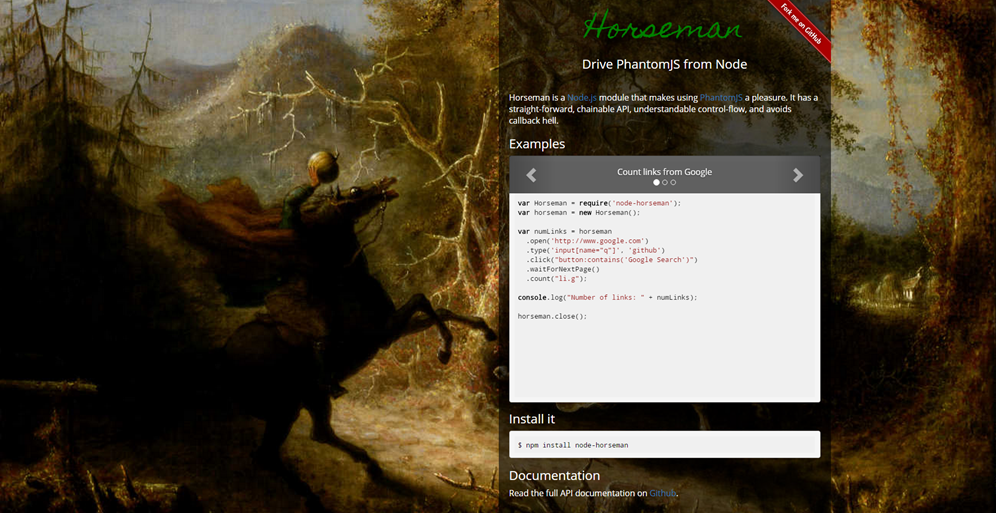The image size is (996, 513).
Task: Follow the Node.js link in the intro
Action: click(582, 98)
